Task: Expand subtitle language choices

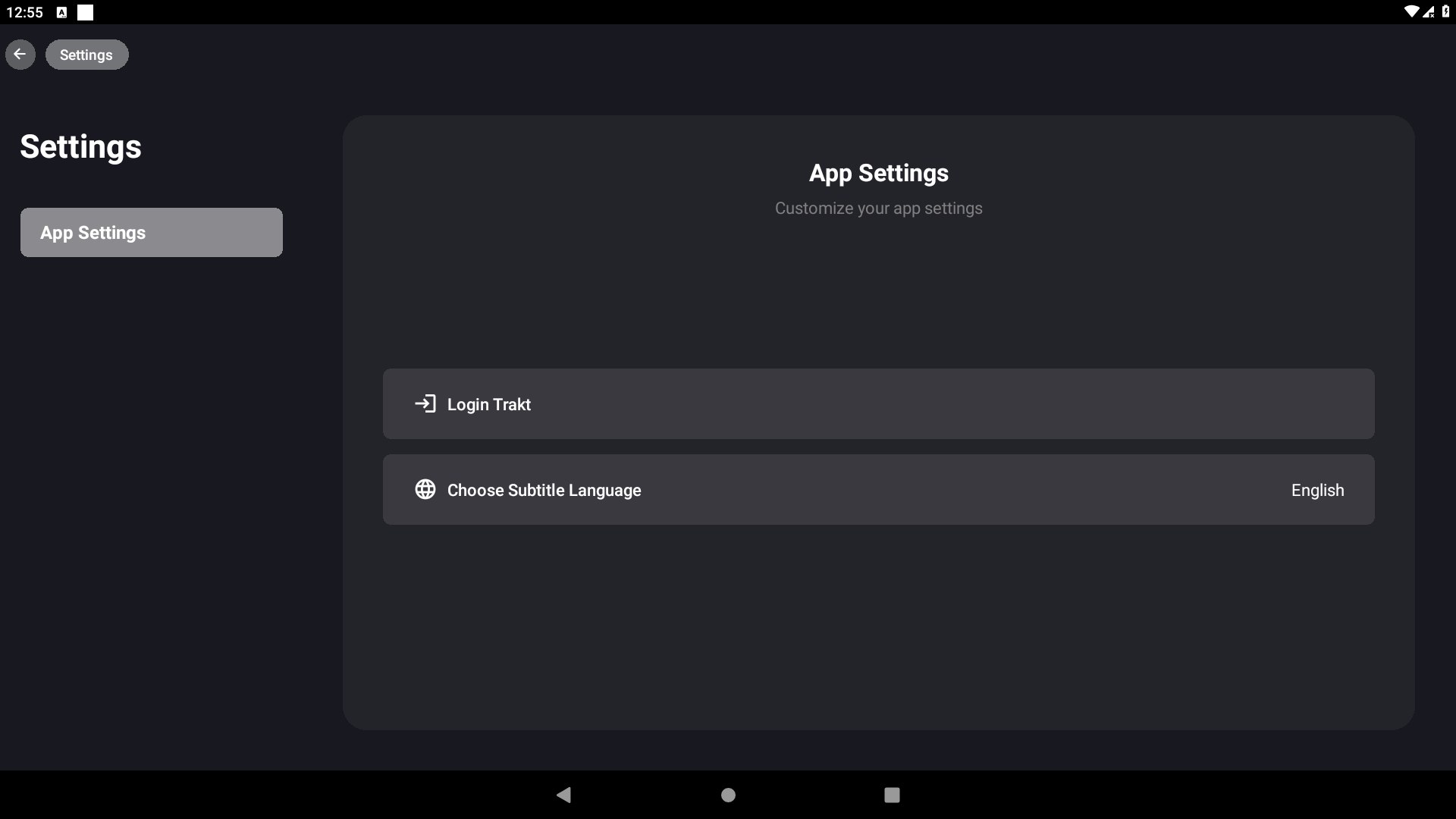Action: pos(877,489)
